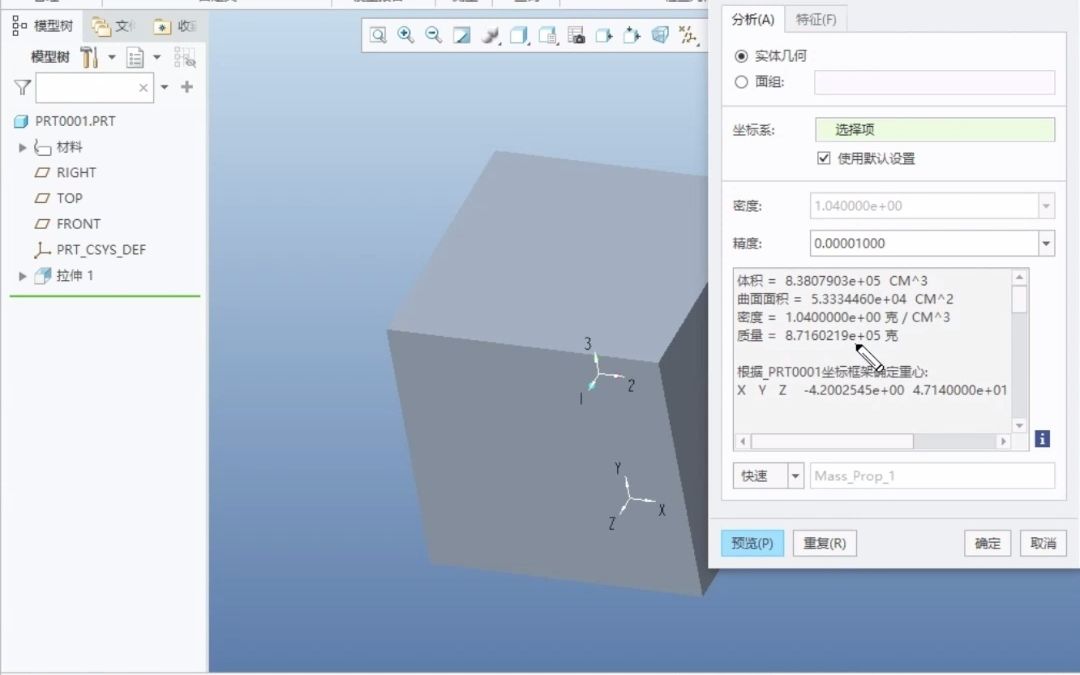Image resolution: width=1080 pixels, height=675 pixels.
Task: Select the 面组 radio button
Action: click(x=741, y=82)
